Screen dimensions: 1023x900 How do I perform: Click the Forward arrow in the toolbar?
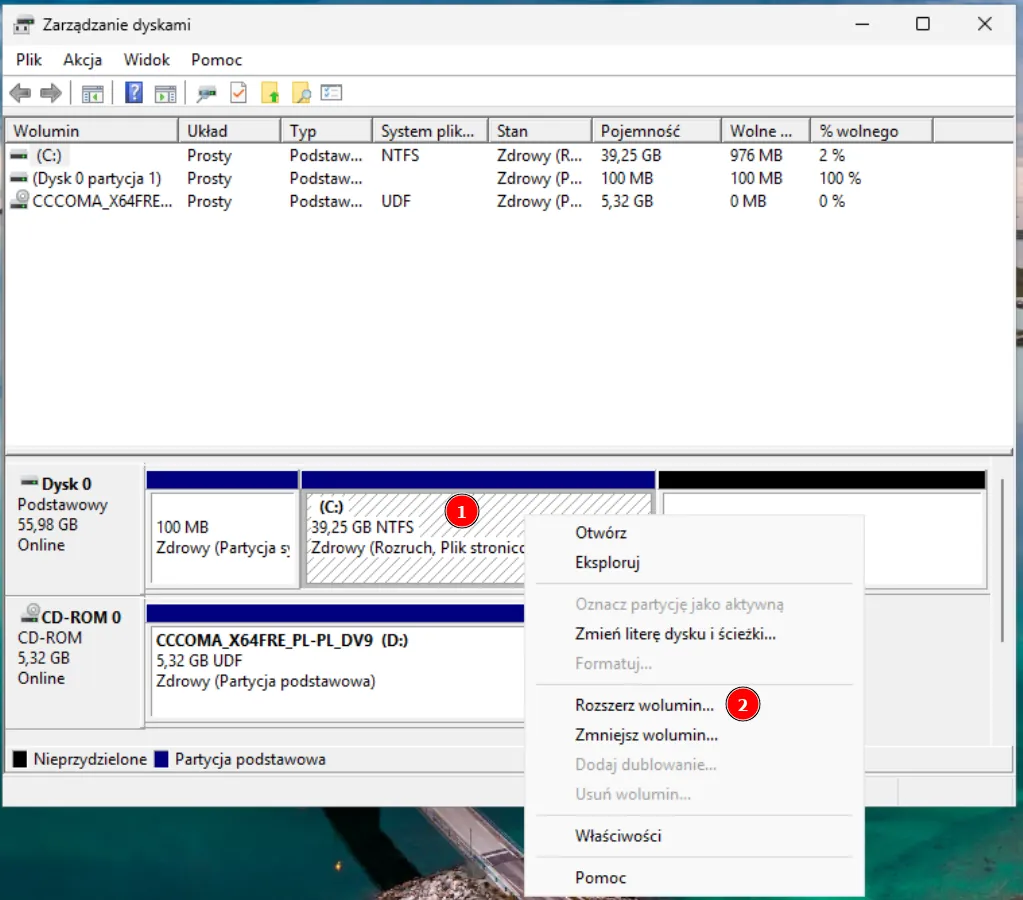point(50,93)
